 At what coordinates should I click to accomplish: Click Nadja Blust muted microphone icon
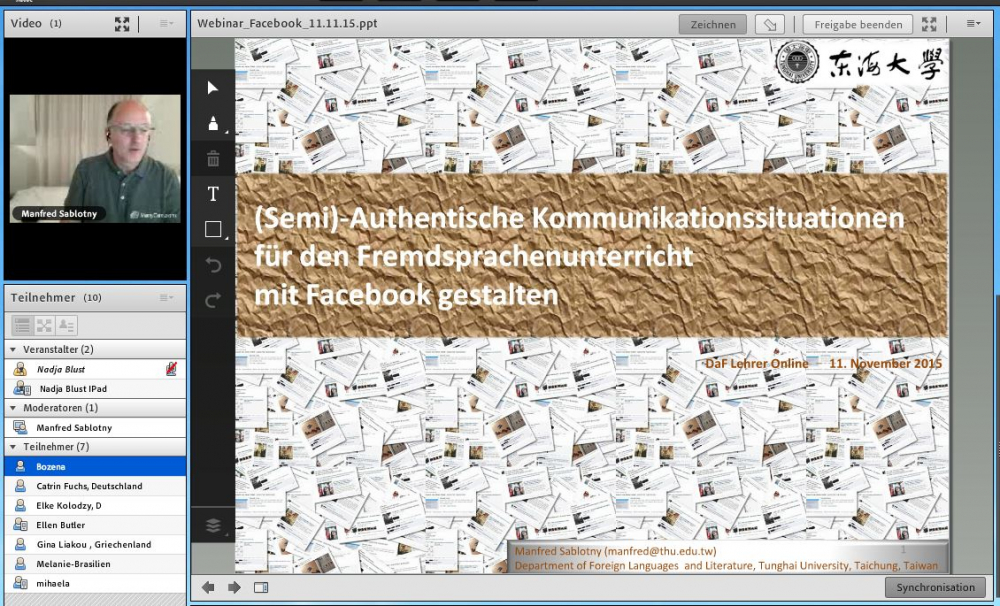[x=171, y=369]
